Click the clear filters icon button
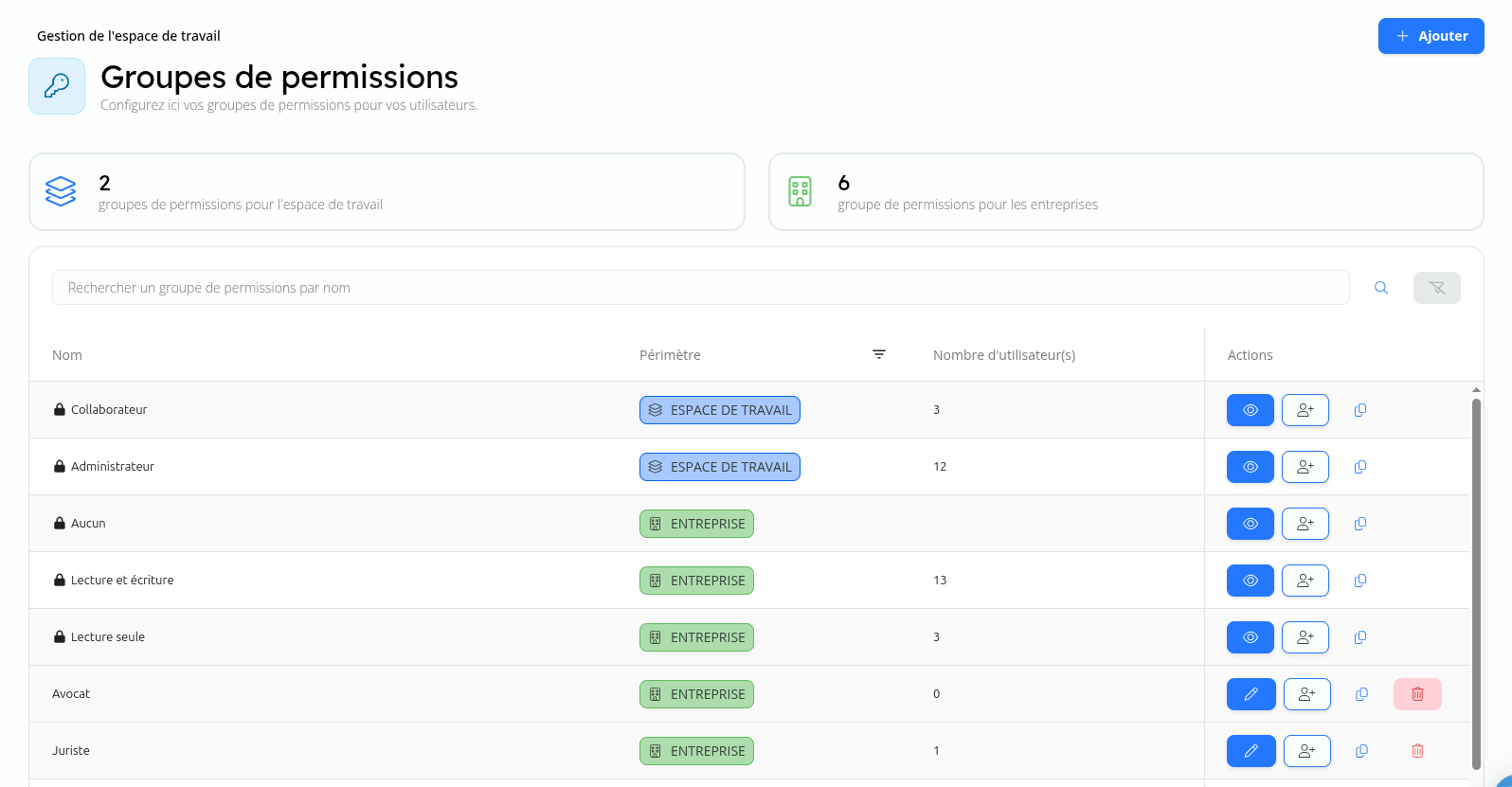1512x787 pixels. click(x=1436, y=288)
